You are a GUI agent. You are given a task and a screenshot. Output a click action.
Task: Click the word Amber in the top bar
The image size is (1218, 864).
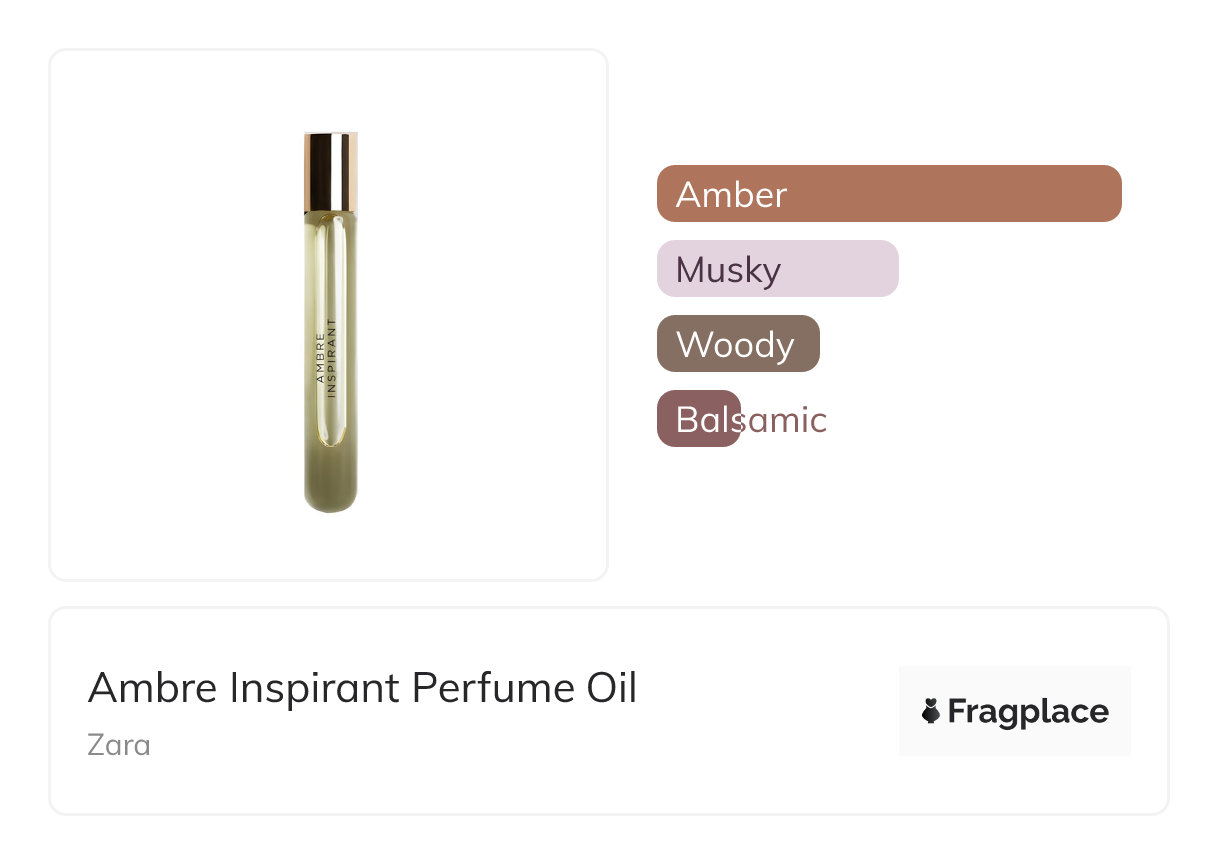731,194
